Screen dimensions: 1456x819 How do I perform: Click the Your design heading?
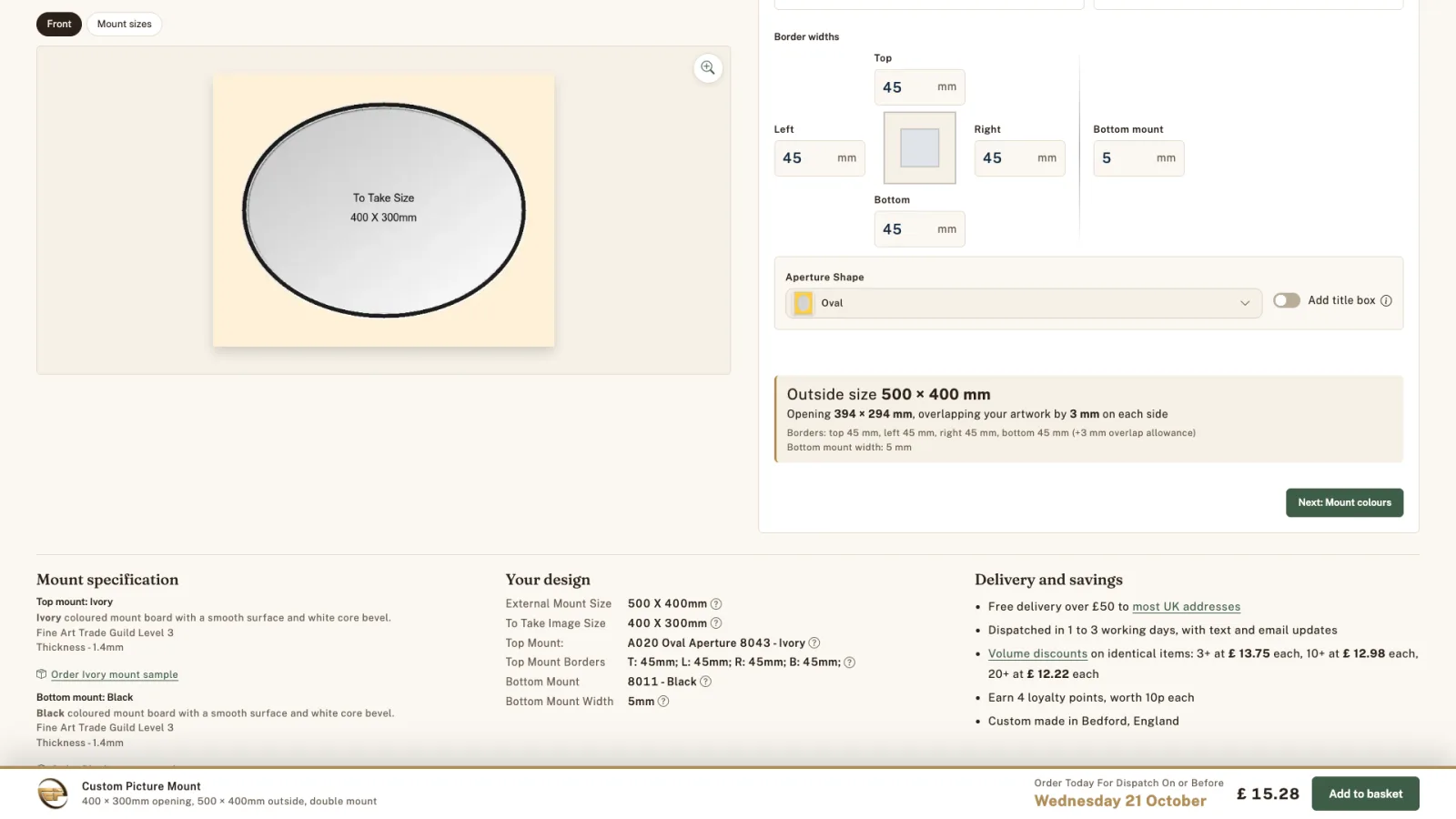[548, 580]
